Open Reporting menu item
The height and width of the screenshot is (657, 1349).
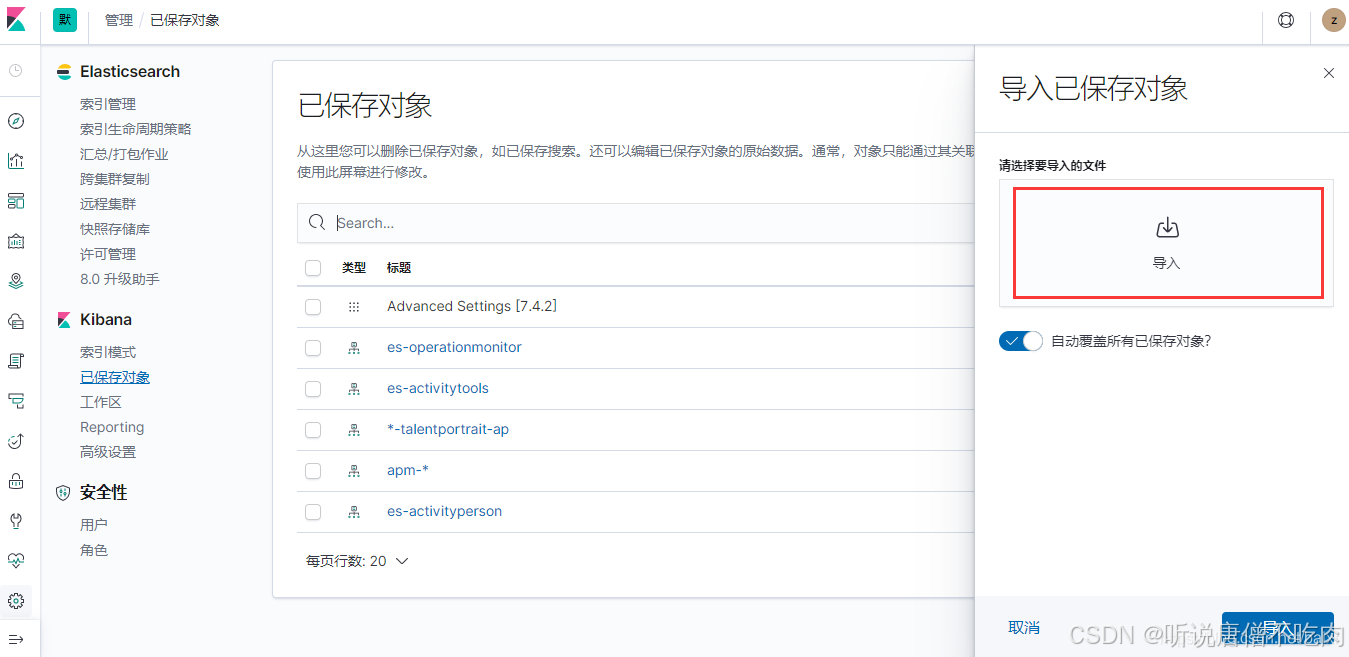pyautogui.click(x=112, y=427)
